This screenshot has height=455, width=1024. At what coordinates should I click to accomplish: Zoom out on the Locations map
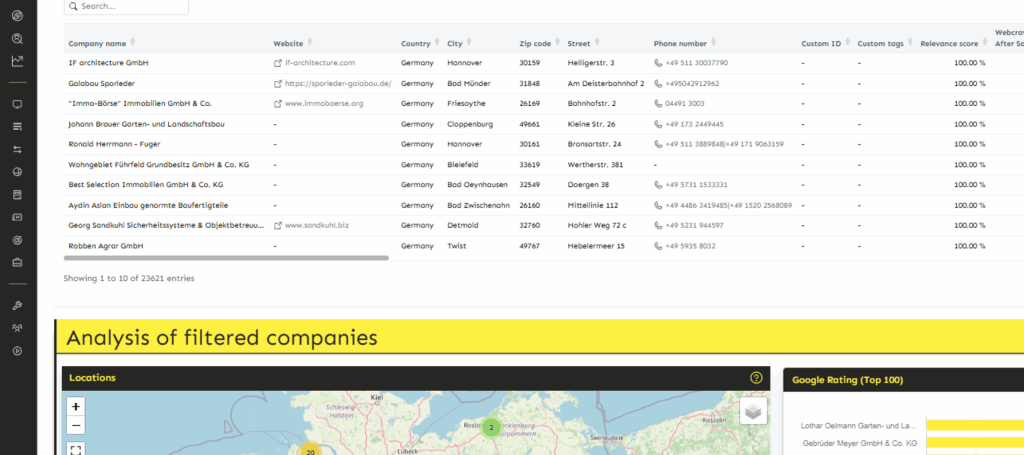[x=77, y=426]
